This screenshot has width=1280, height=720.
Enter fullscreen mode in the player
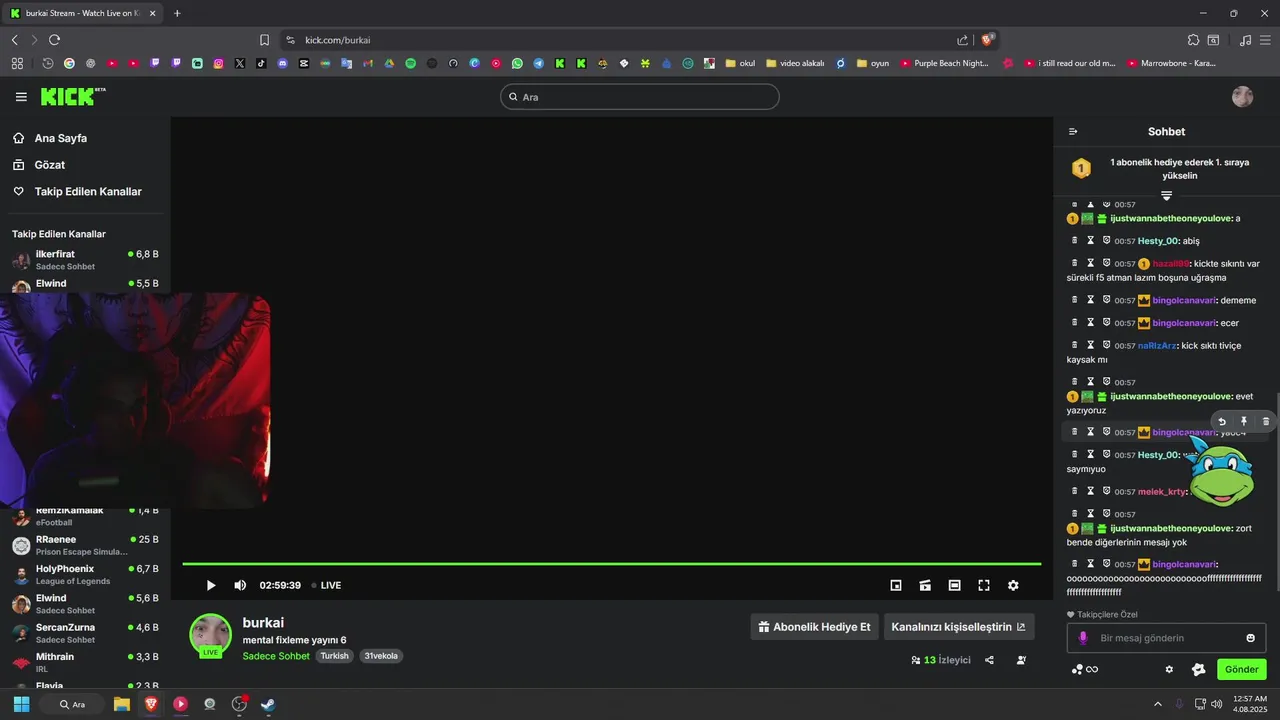(984, 585)
